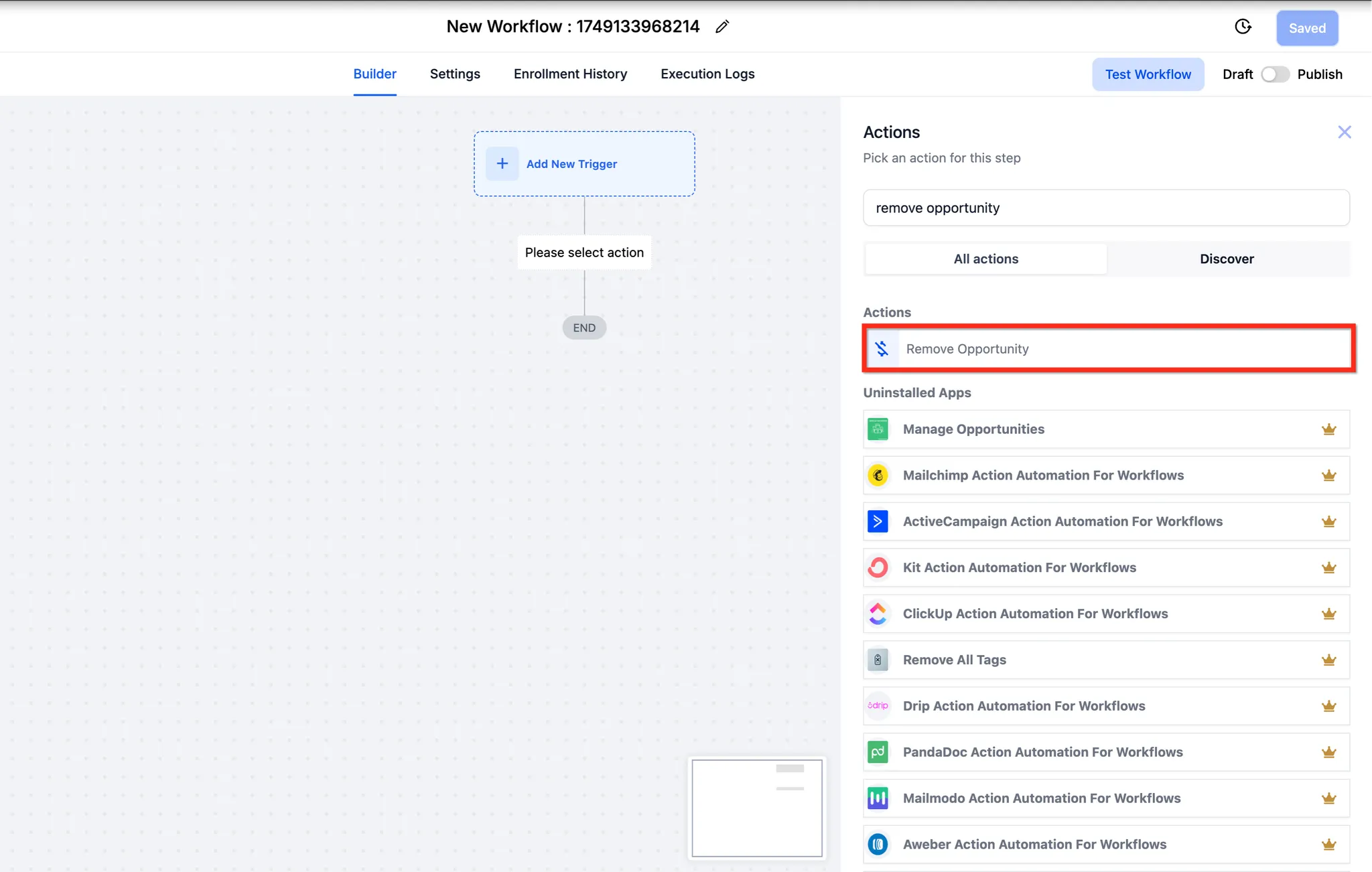This screenshot has width=1372, height=872.
Task: Click the Mailmodo app icon
Action: click(878, 798)
